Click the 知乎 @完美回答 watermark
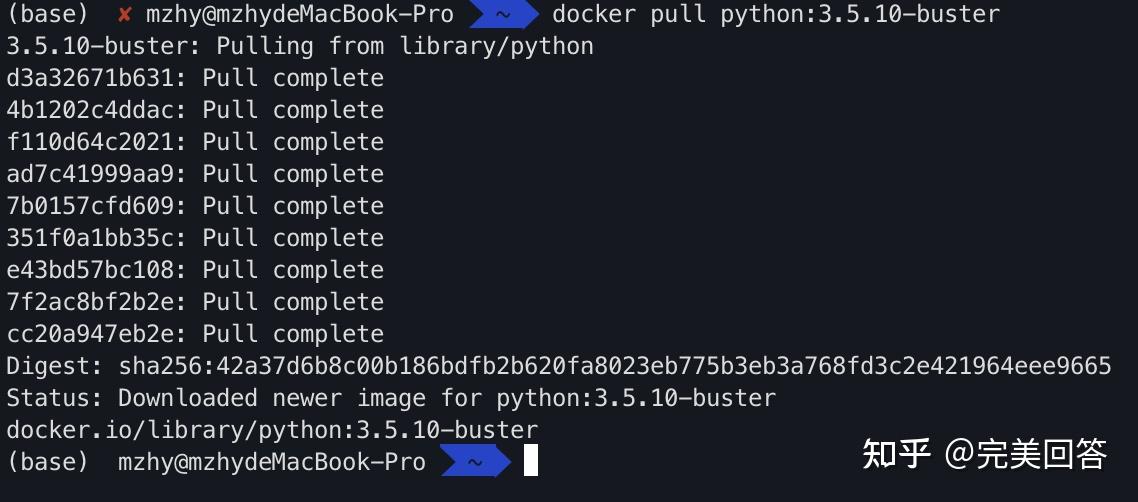This screenshot has height=502, width=1138. [x=985, y=454]
